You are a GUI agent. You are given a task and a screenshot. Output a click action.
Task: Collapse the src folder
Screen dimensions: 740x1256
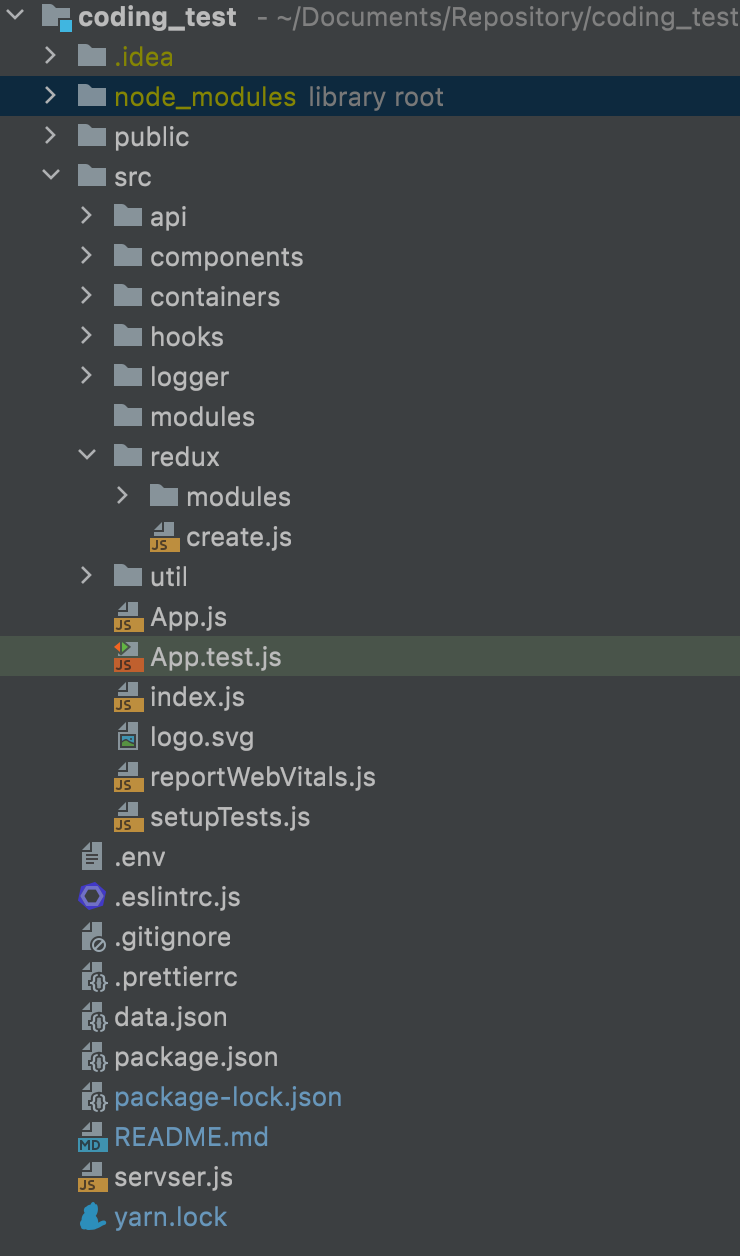[x=51, y=176]
